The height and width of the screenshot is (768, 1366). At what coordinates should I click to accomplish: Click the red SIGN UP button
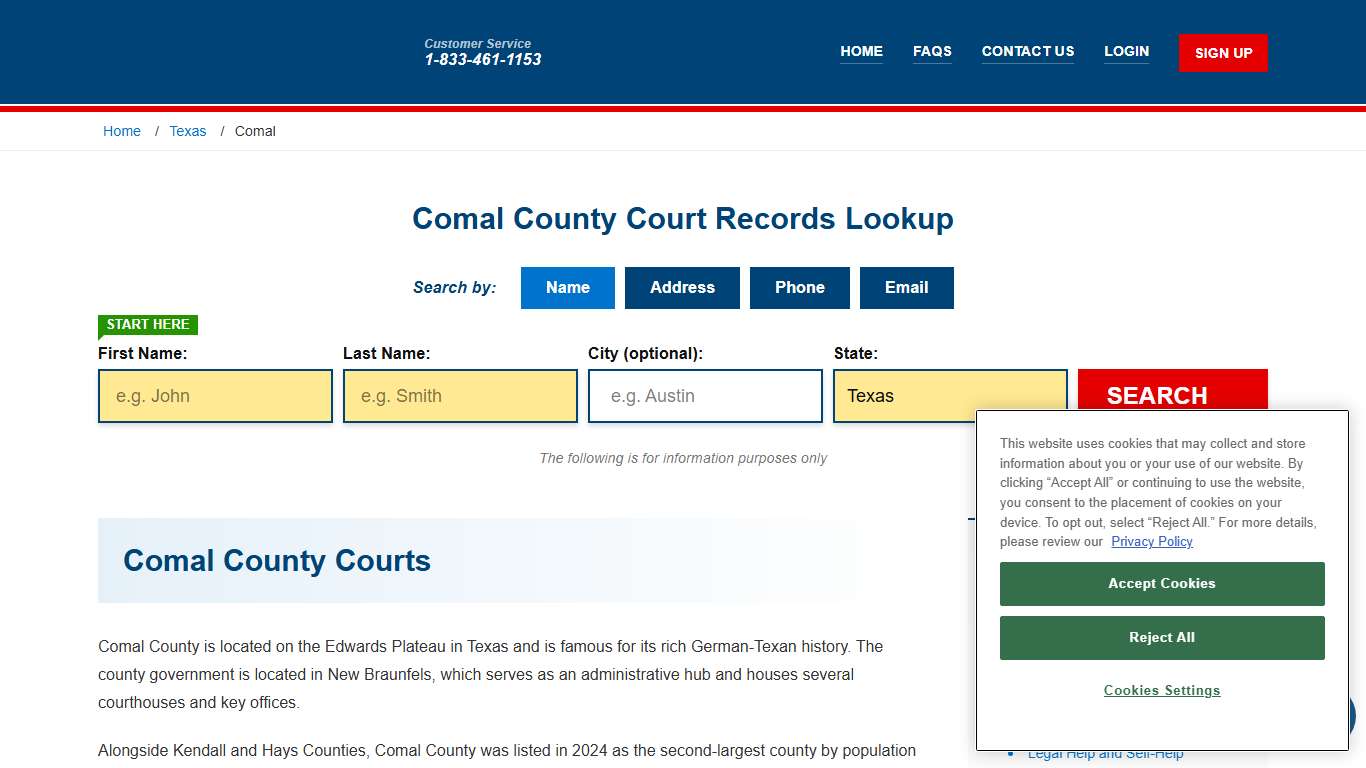(x=1222, y=52)
